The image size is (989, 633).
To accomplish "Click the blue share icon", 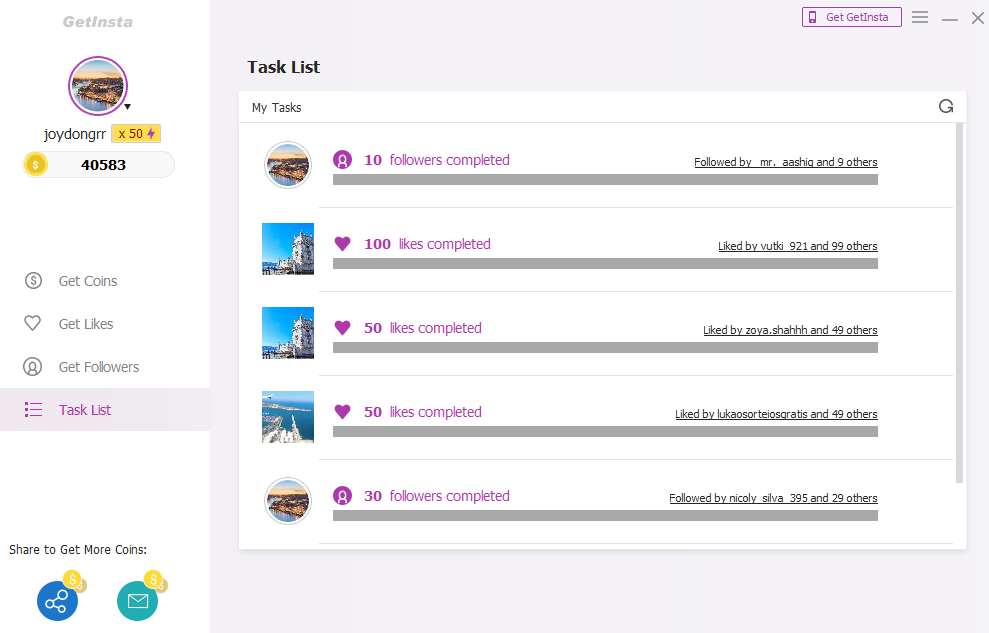I will click(57, 601).
